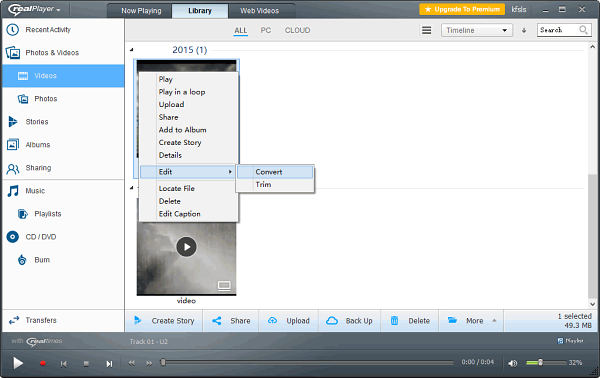The image size is (600, 378).
Task: Click the vertical scrollbar in library
Action: (x=592, y=235)
